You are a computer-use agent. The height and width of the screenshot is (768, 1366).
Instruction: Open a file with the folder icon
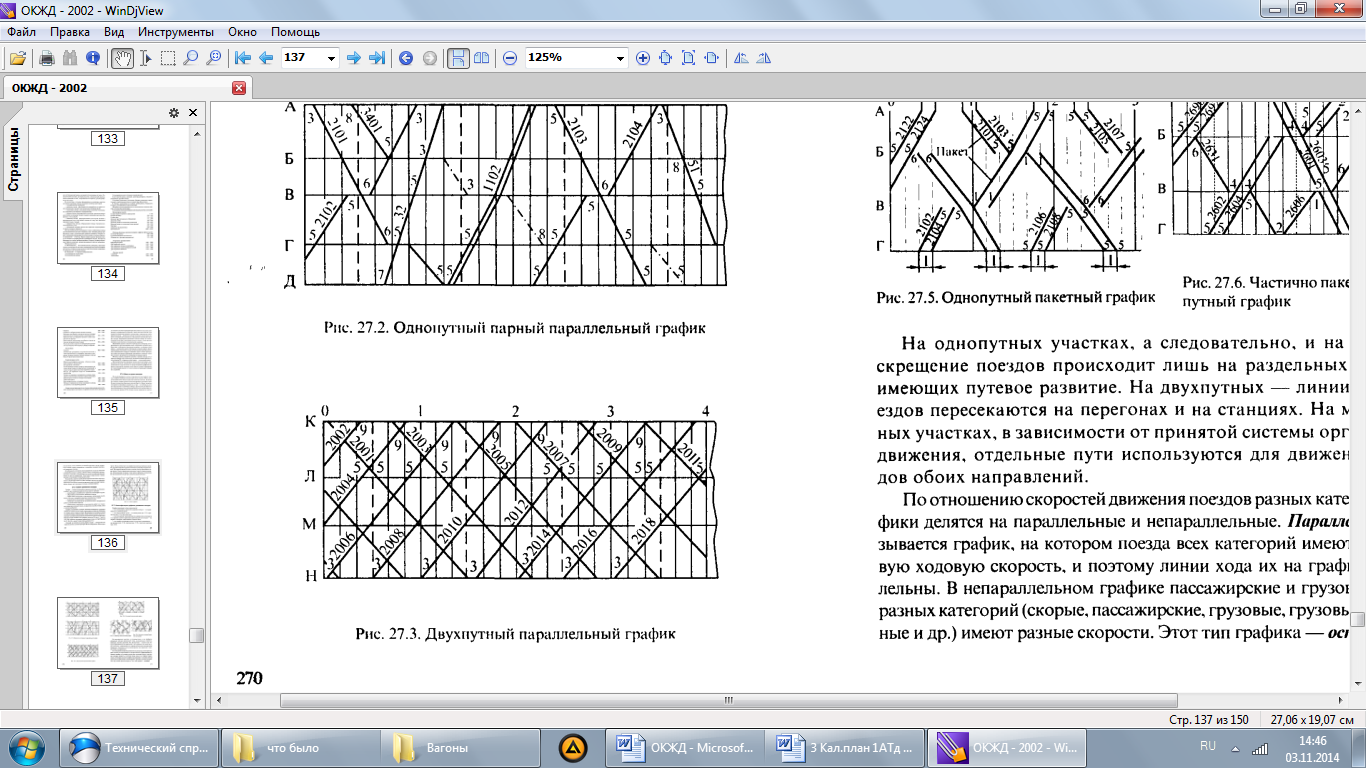pyautogui.click(x=17, y=58)
